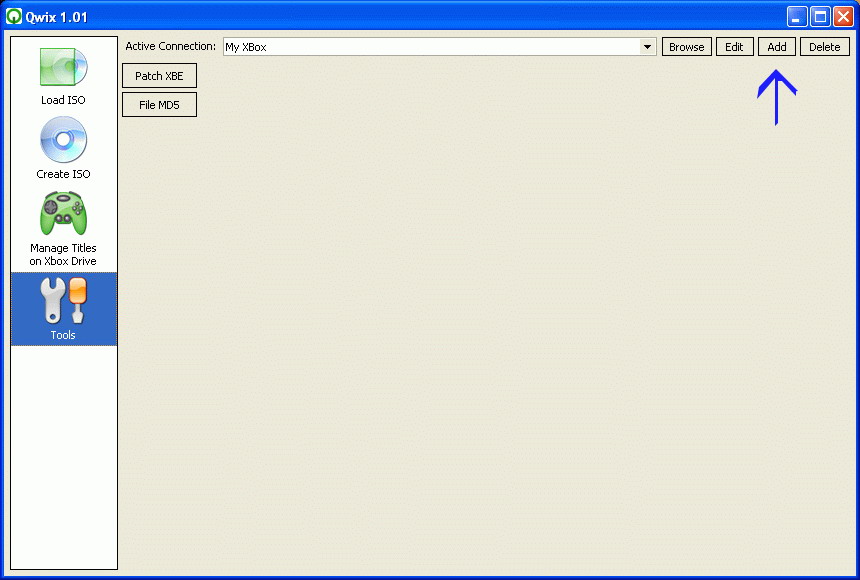Close the Qwix window
The width and height of the screenshot is (860, 580).
(x=843, y=16)
